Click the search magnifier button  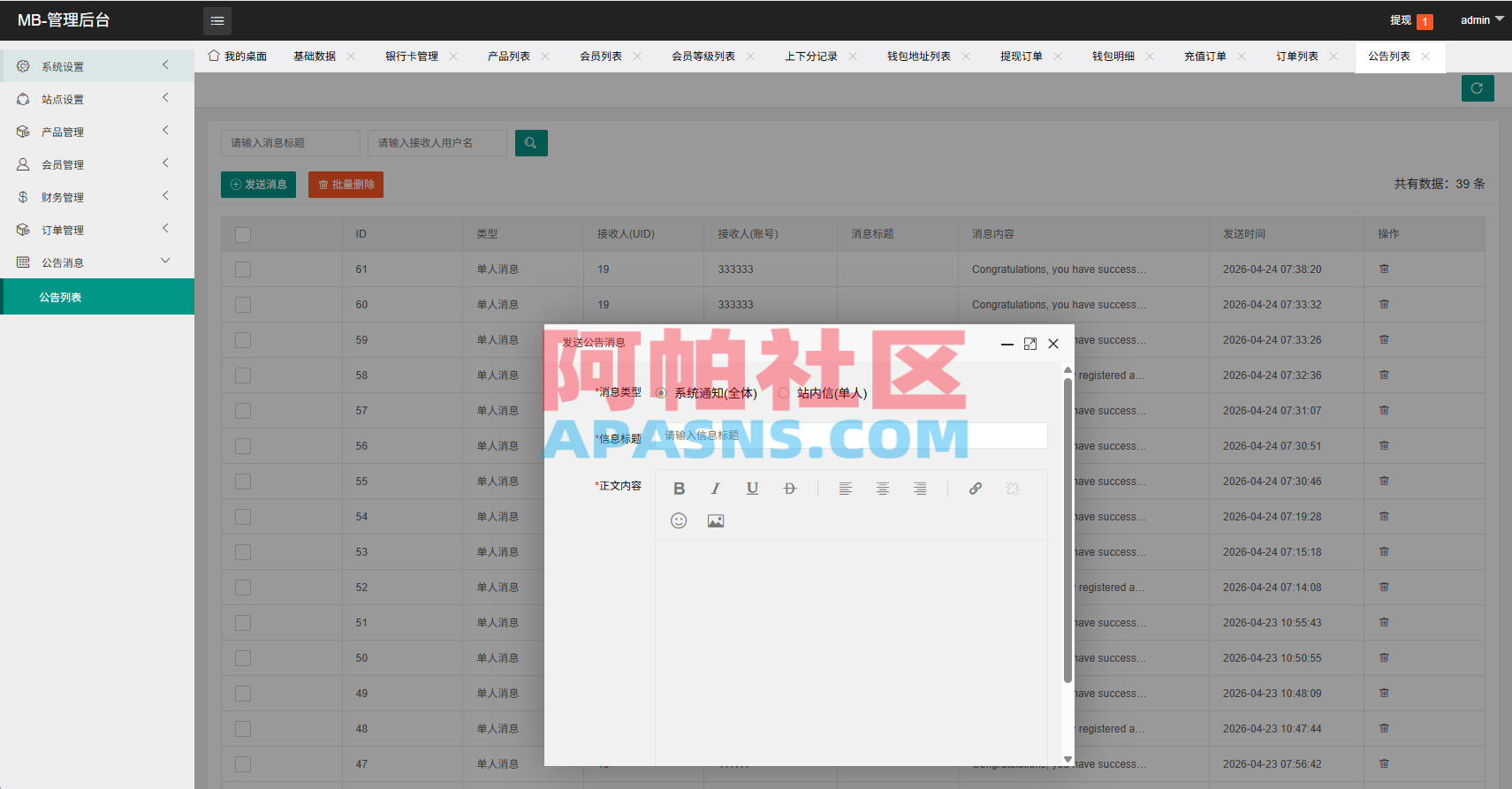pos(531,143)
